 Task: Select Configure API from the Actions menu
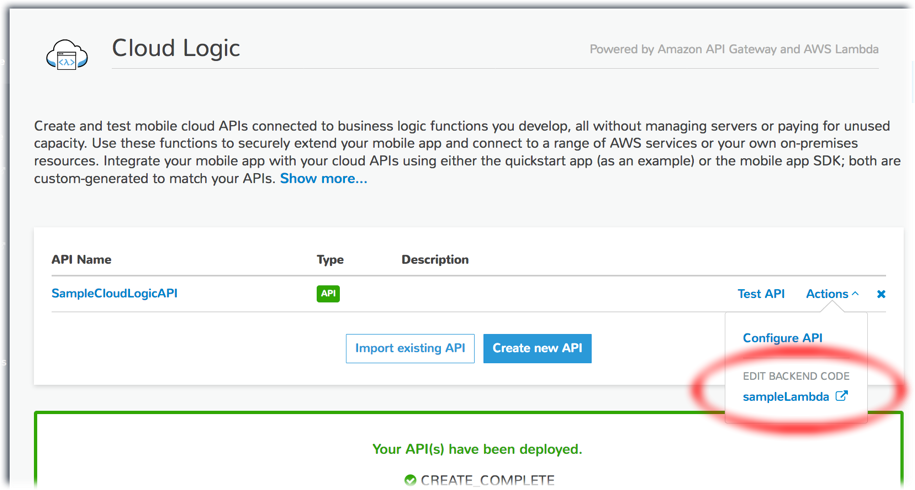pos(783,338)
